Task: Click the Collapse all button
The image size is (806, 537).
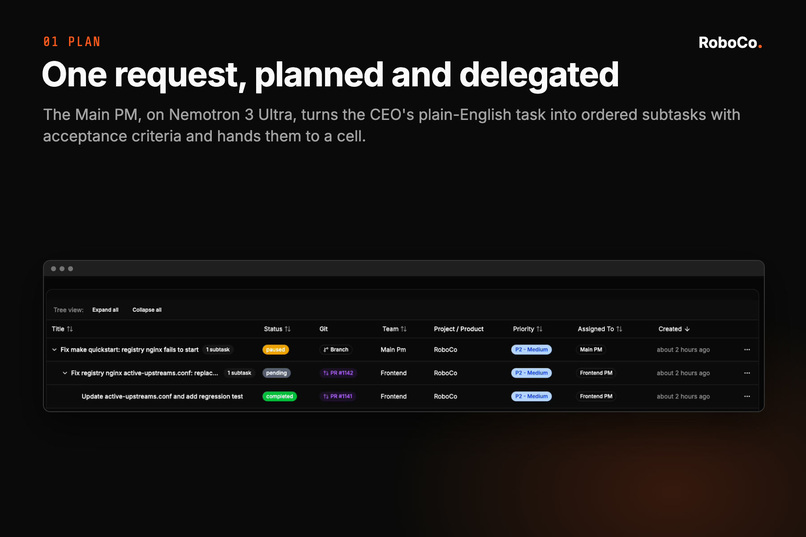Action: (147, 310)
